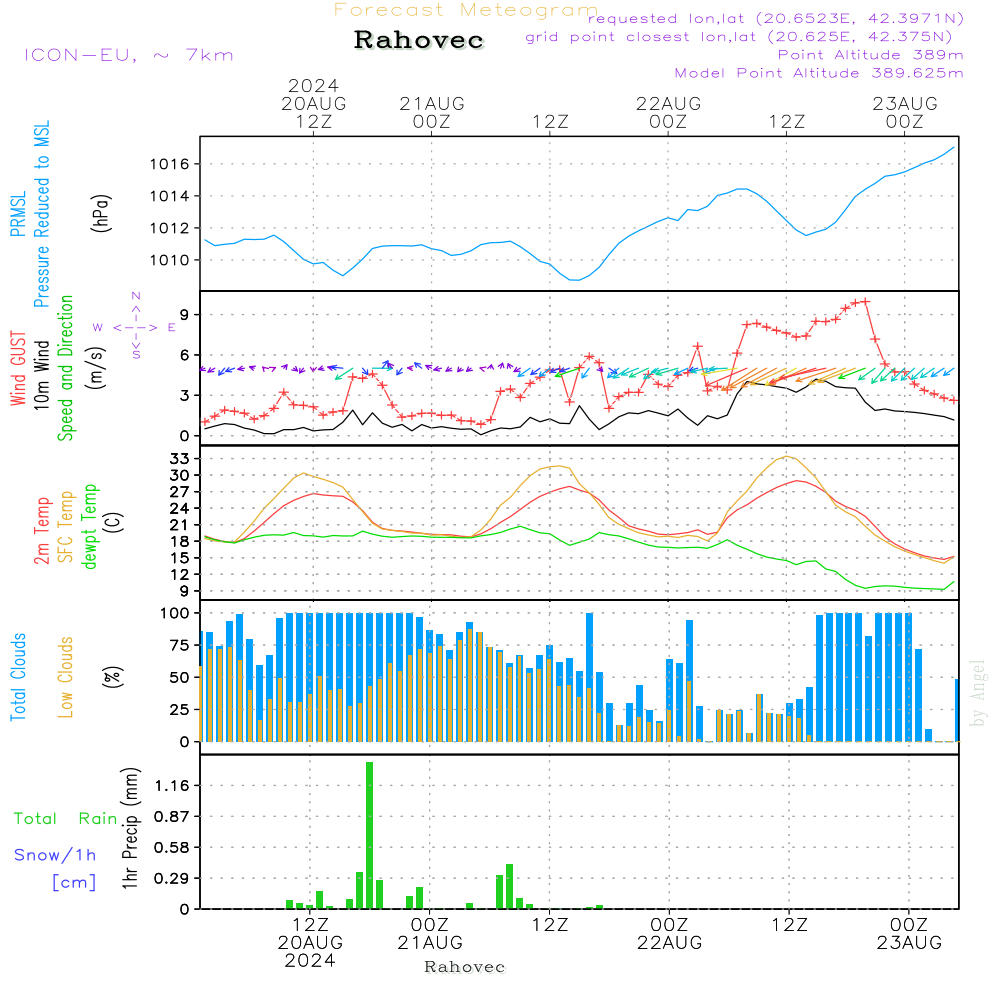Click the top axis "20AUG 12Z" time label
This screenshot has height=1000, width=1000.
[x=314, y=112]
